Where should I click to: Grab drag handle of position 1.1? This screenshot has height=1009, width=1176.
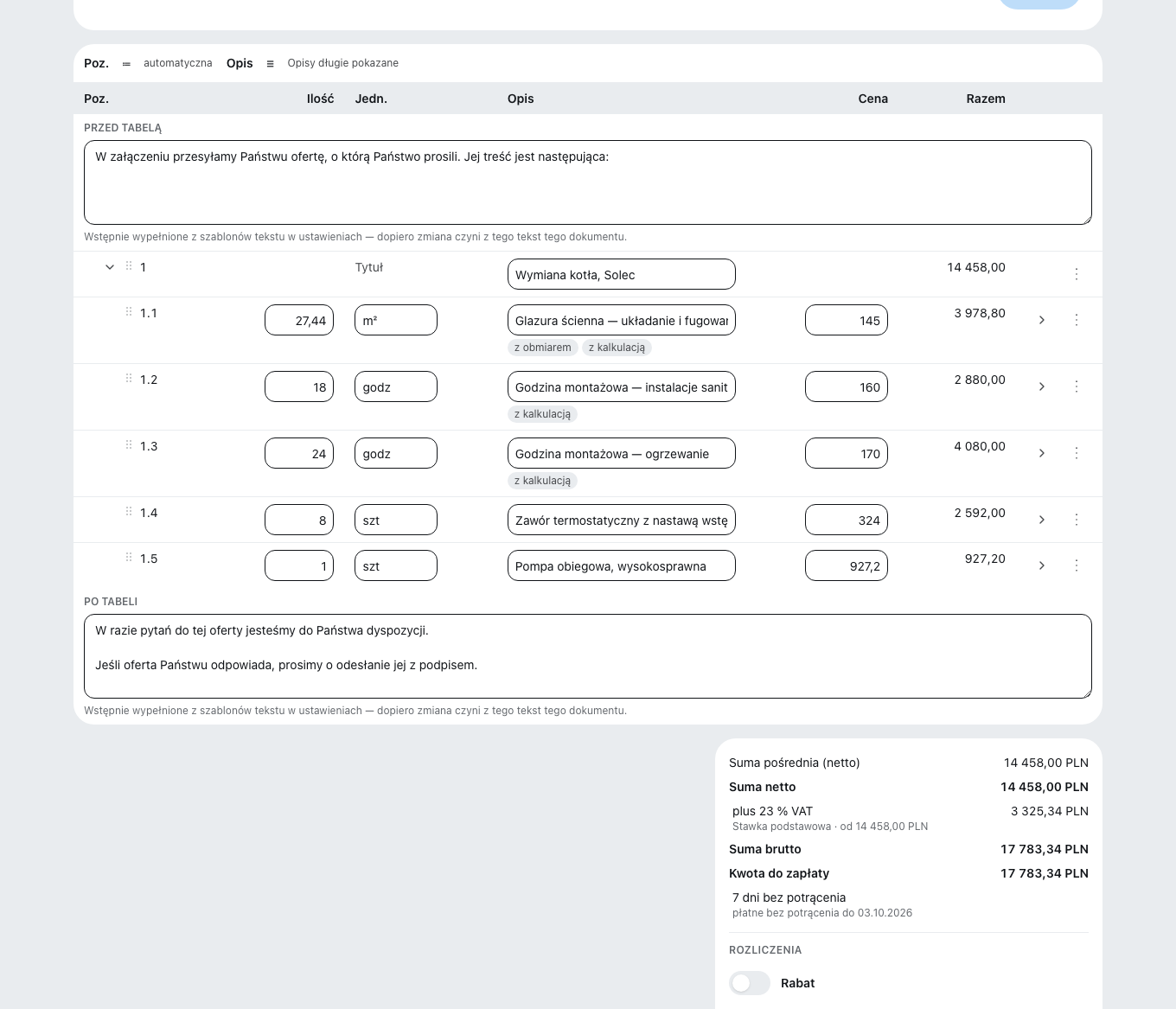pos(129,312)
